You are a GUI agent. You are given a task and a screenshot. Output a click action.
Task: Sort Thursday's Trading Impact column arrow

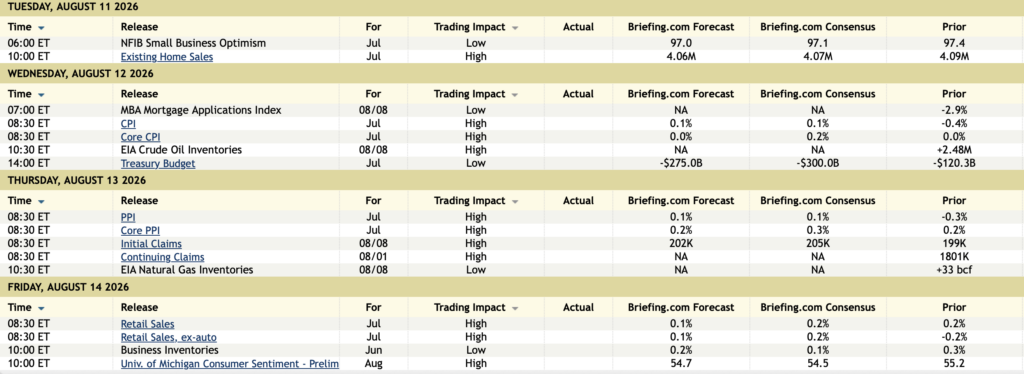pyautogui.click(x=515, y=202)
